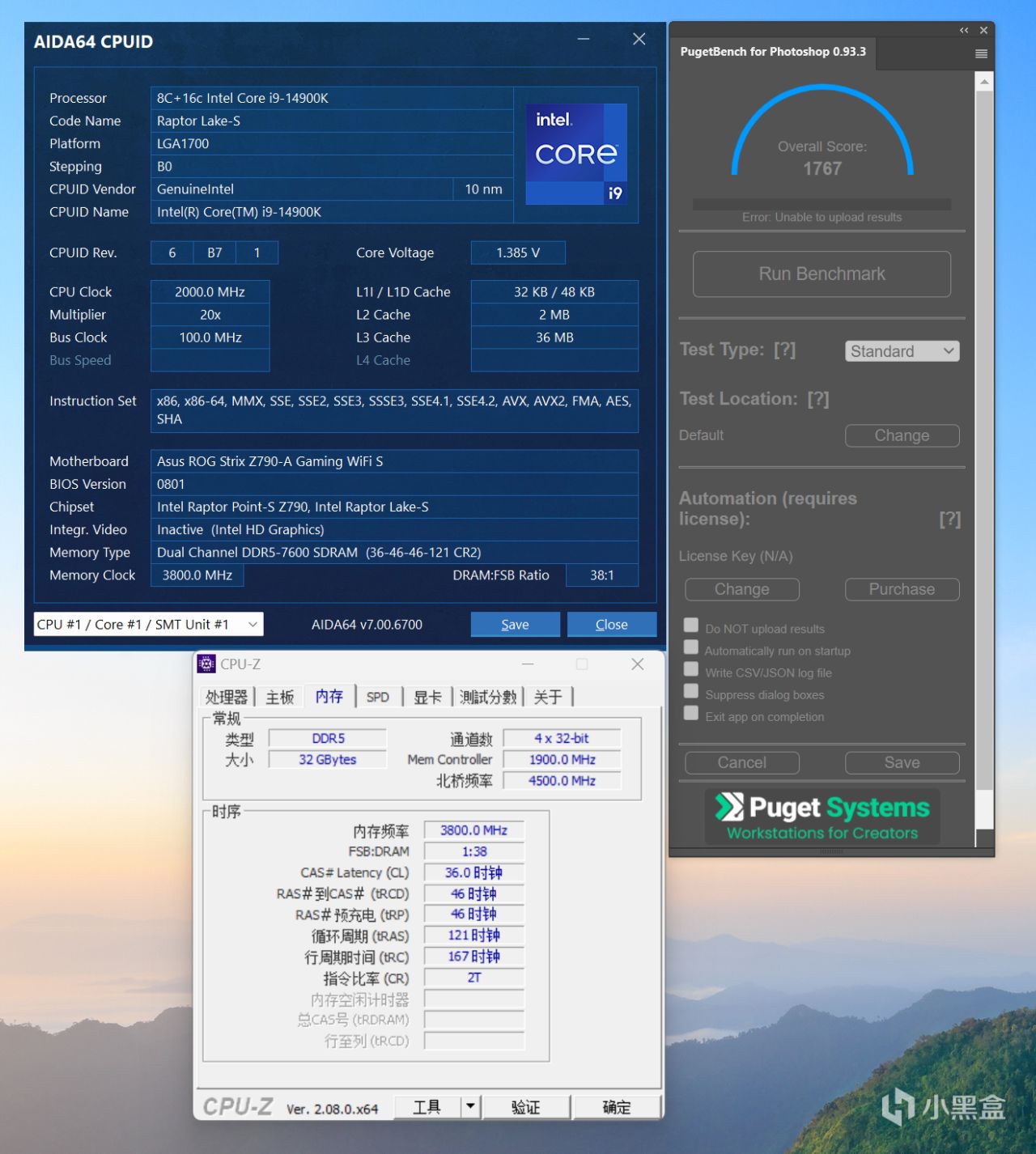Click the motherboard Asus ROG Strix Z790-A field
Viewport: 1036px width, 1154px height.
click(x=394, y=461)
